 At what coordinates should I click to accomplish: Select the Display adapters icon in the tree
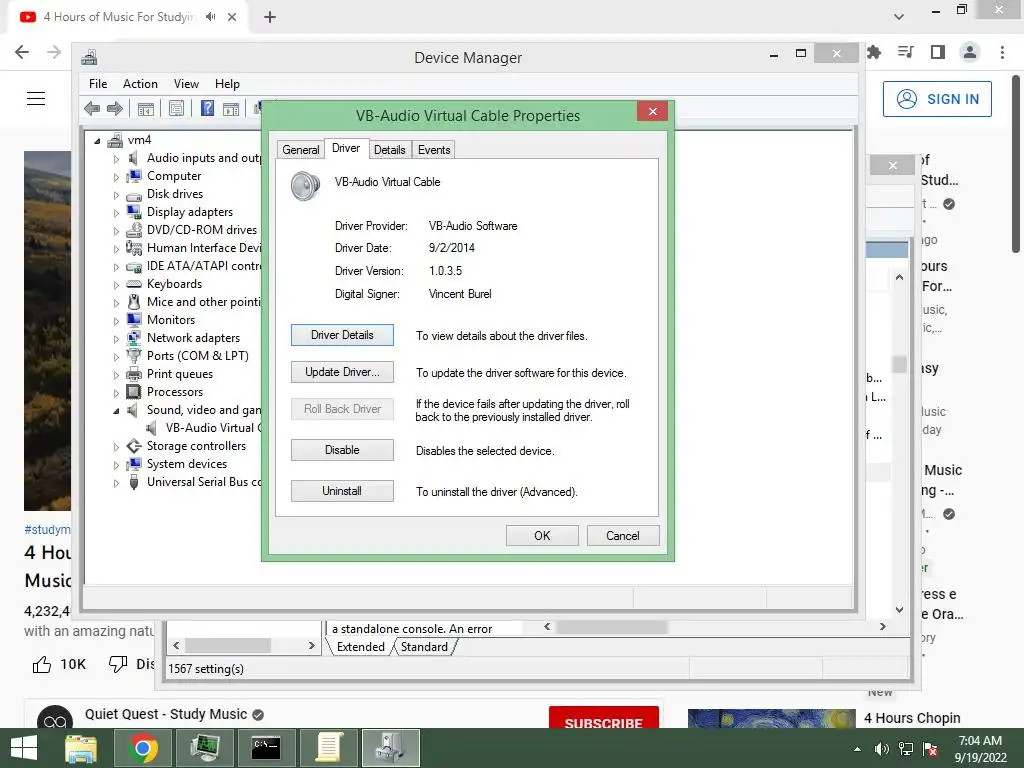click(x=134, y=212)
